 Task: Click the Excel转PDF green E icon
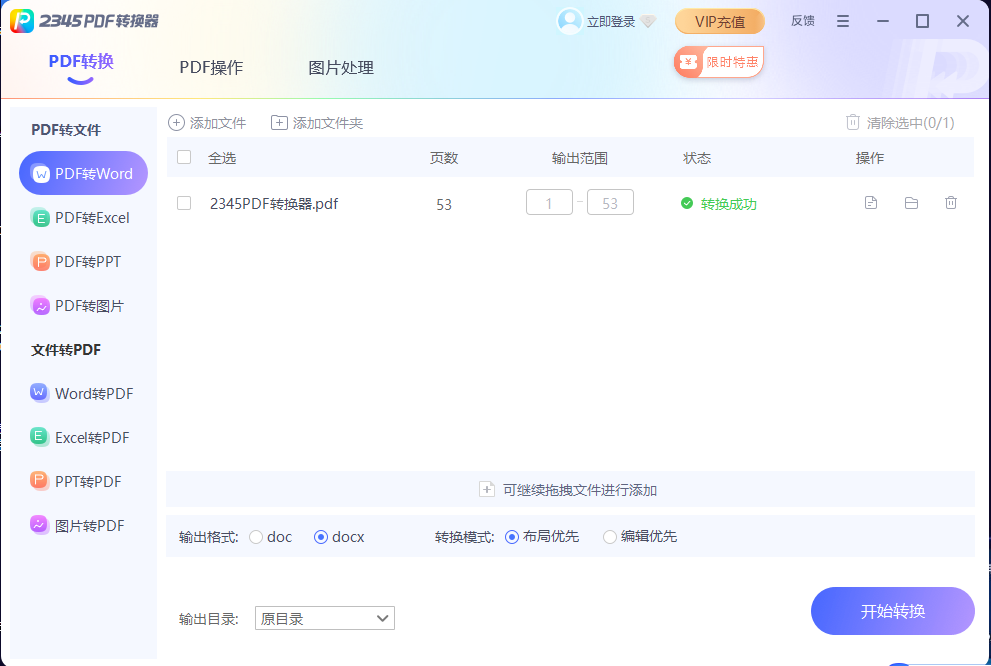click(x=39, y=437)
